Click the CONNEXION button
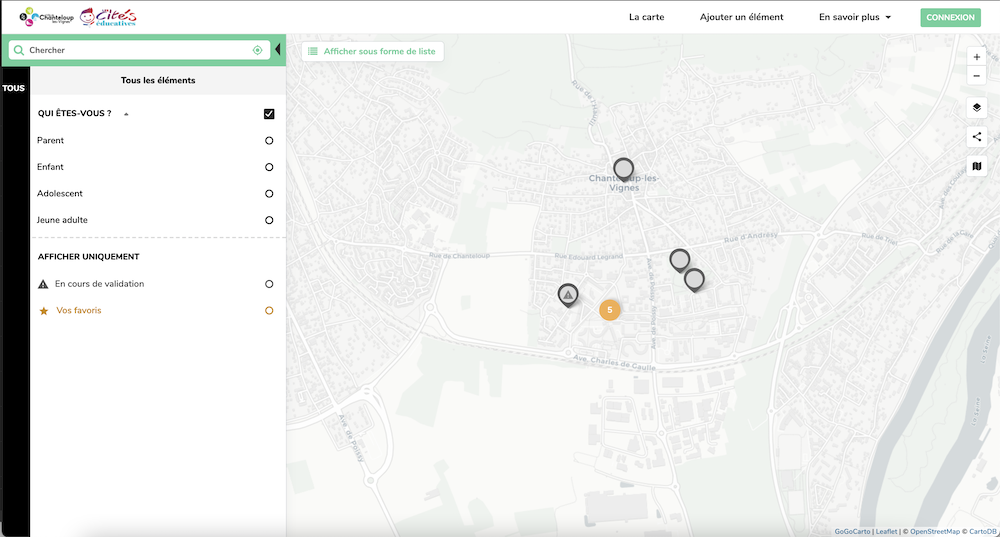 click(950, 17)
